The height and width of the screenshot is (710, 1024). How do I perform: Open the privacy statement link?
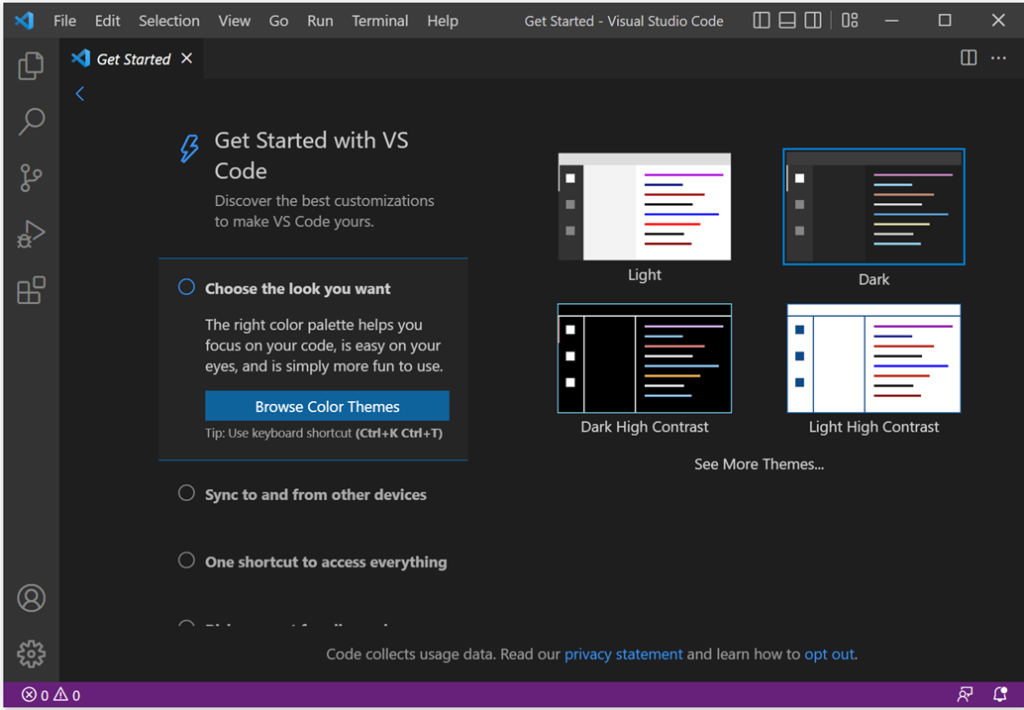click(623, 653)
